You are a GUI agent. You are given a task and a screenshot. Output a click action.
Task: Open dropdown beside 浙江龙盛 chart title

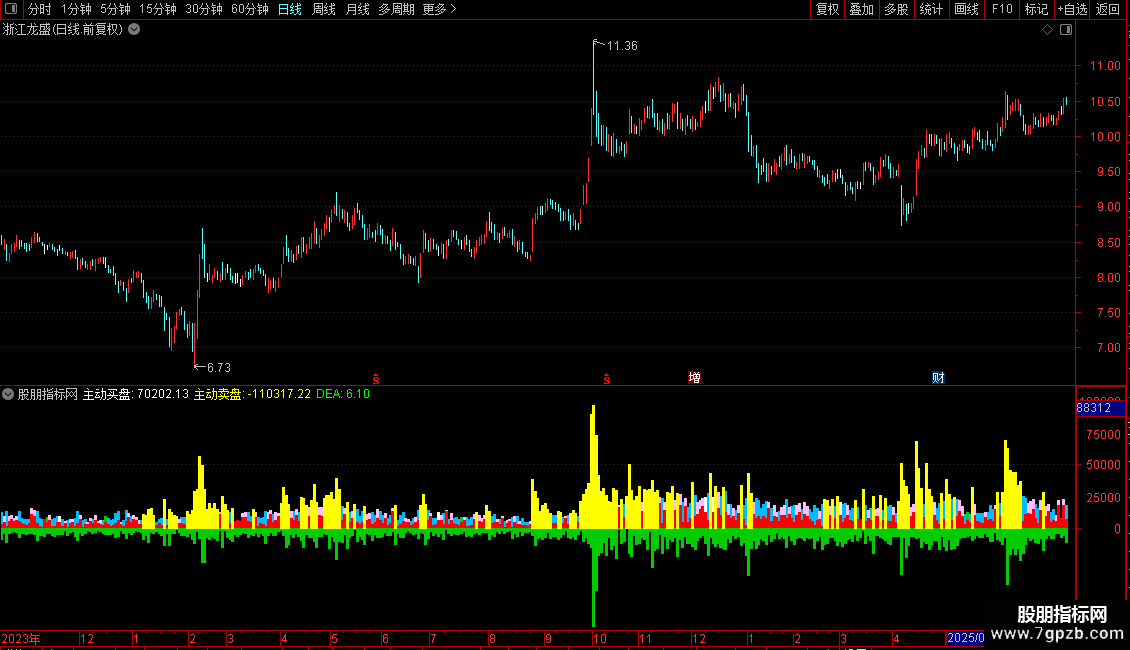134,30
